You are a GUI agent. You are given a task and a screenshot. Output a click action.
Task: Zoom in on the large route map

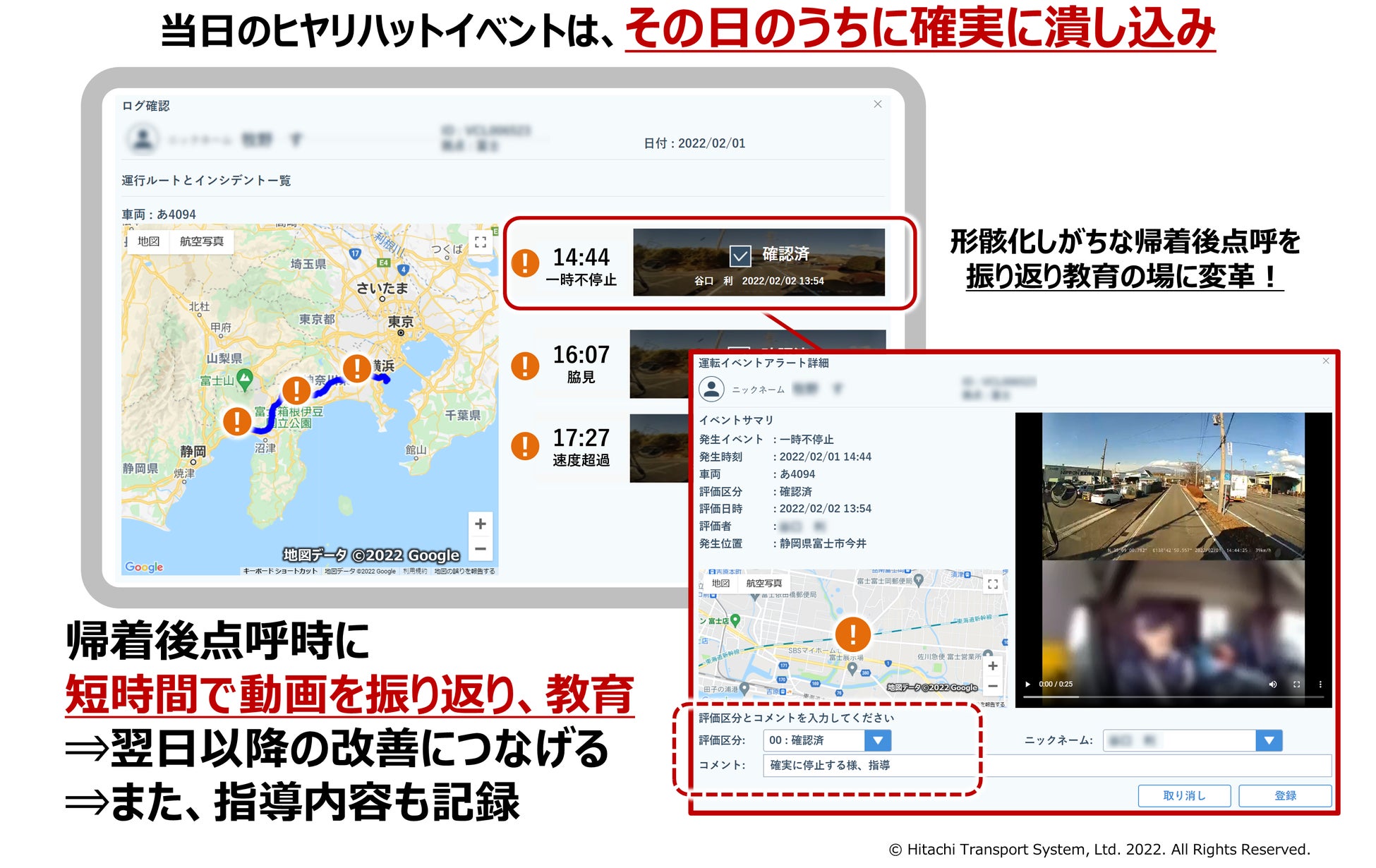coord(481,524)
